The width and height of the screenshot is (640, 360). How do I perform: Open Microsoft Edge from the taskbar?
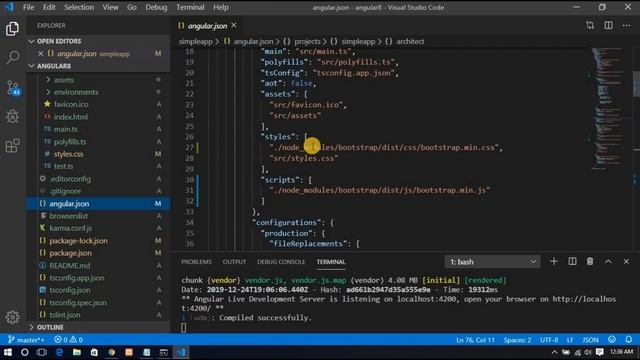pyautogui.click(x=59, y=352)
